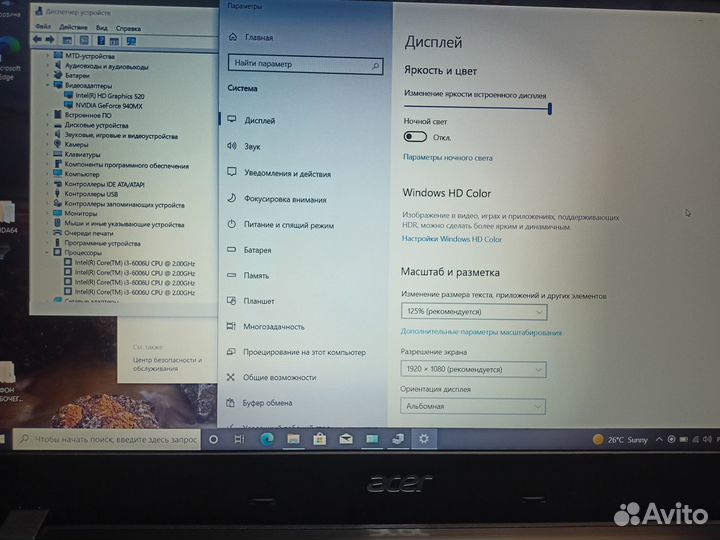720x540 pixels.
Task: Select Камеры category in device tree
Action: [76, 144]
